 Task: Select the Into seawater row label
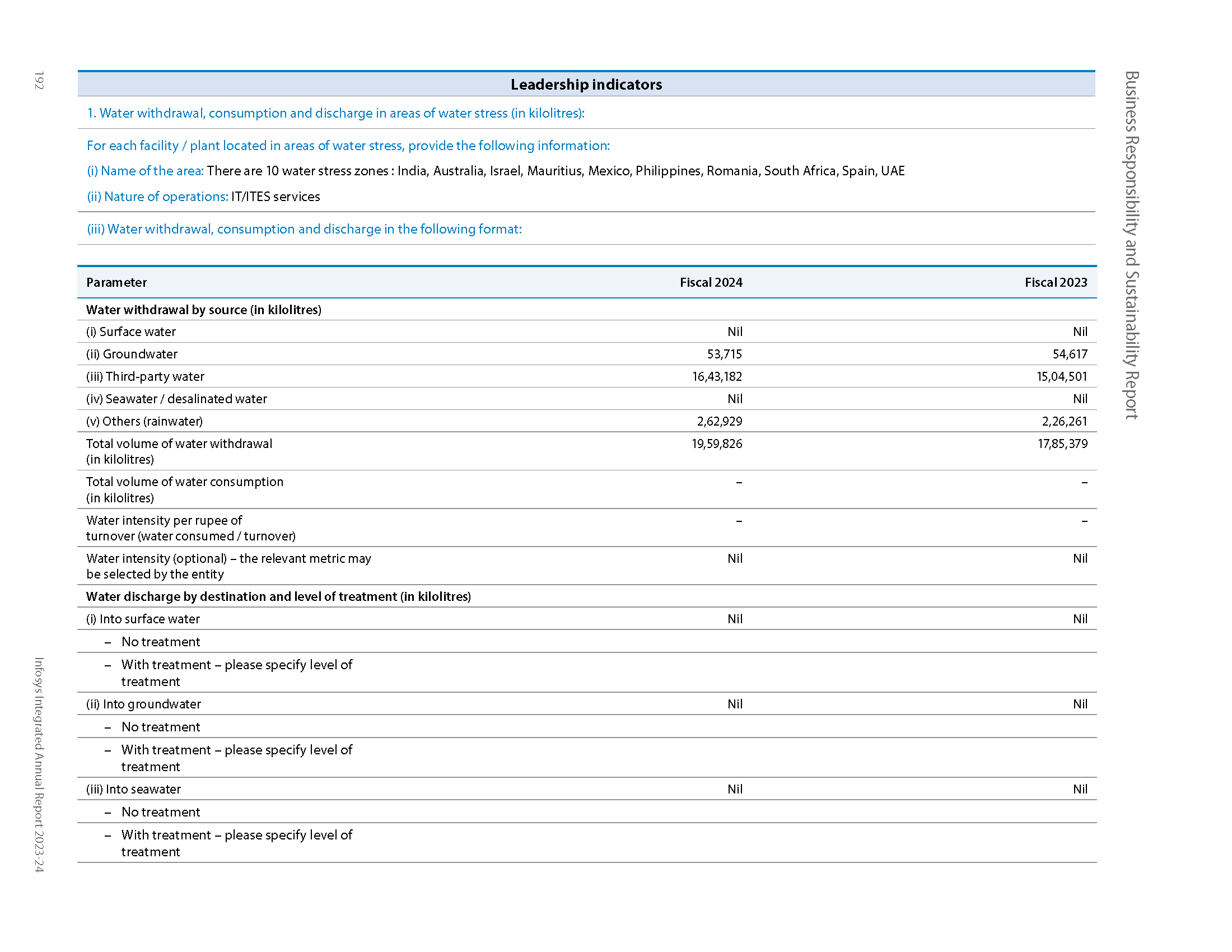(x=133, y=790)
